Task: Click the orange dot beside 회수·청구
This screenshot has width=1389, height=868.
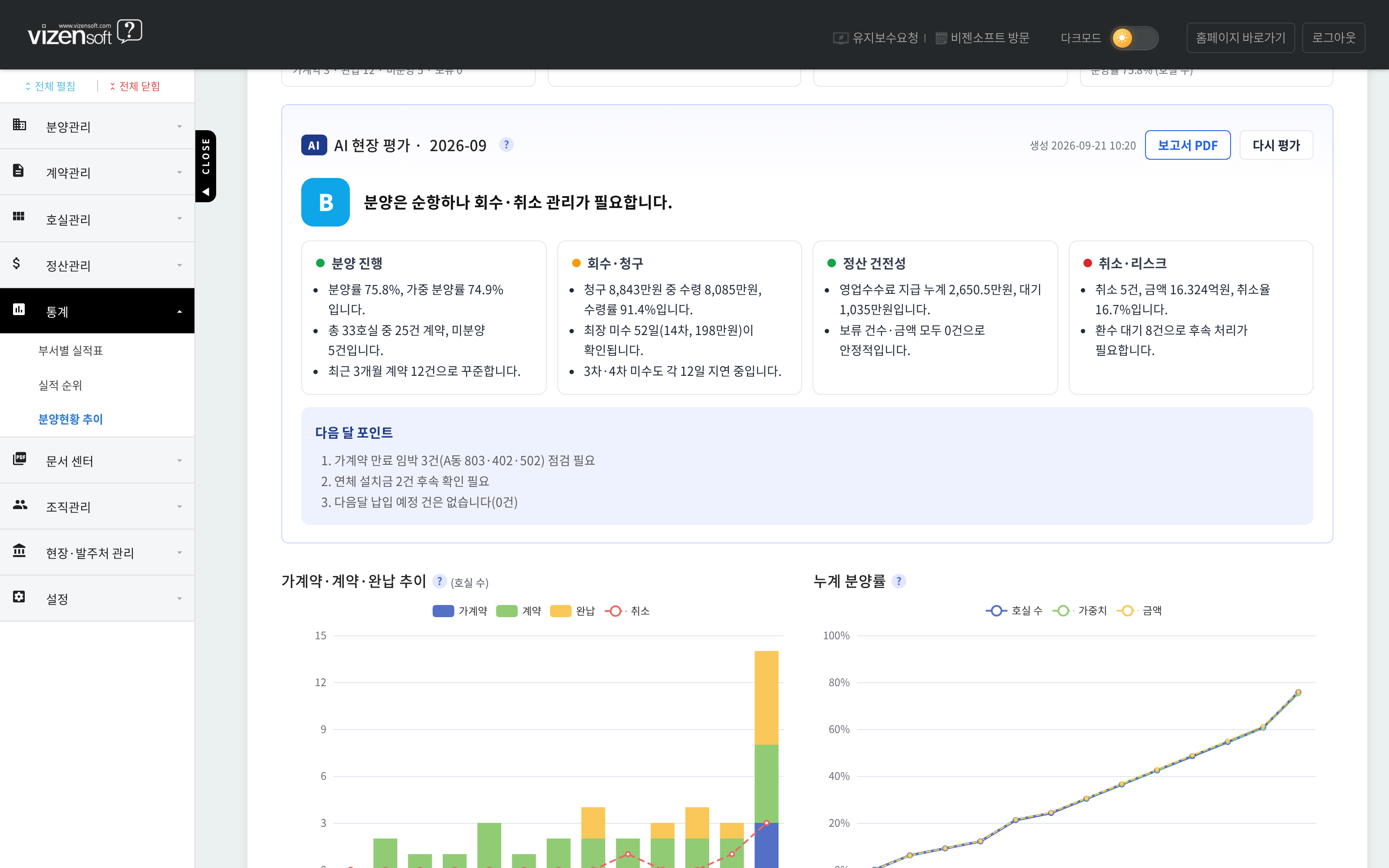Action: pyautogui.click(x=576, y=263)
